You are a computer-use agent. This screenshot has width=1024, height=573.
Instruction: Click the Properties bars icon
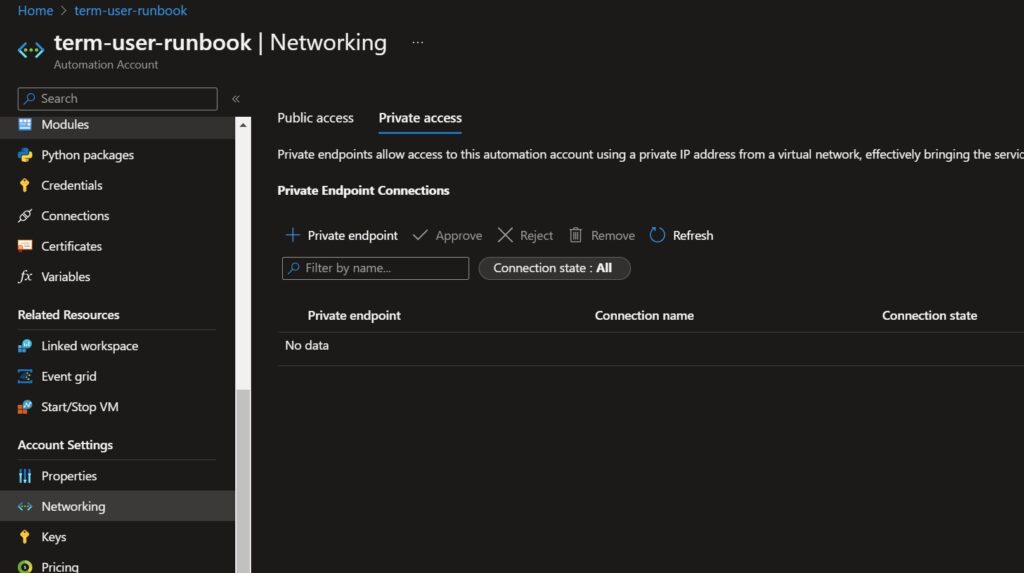(x=25, y=476)
